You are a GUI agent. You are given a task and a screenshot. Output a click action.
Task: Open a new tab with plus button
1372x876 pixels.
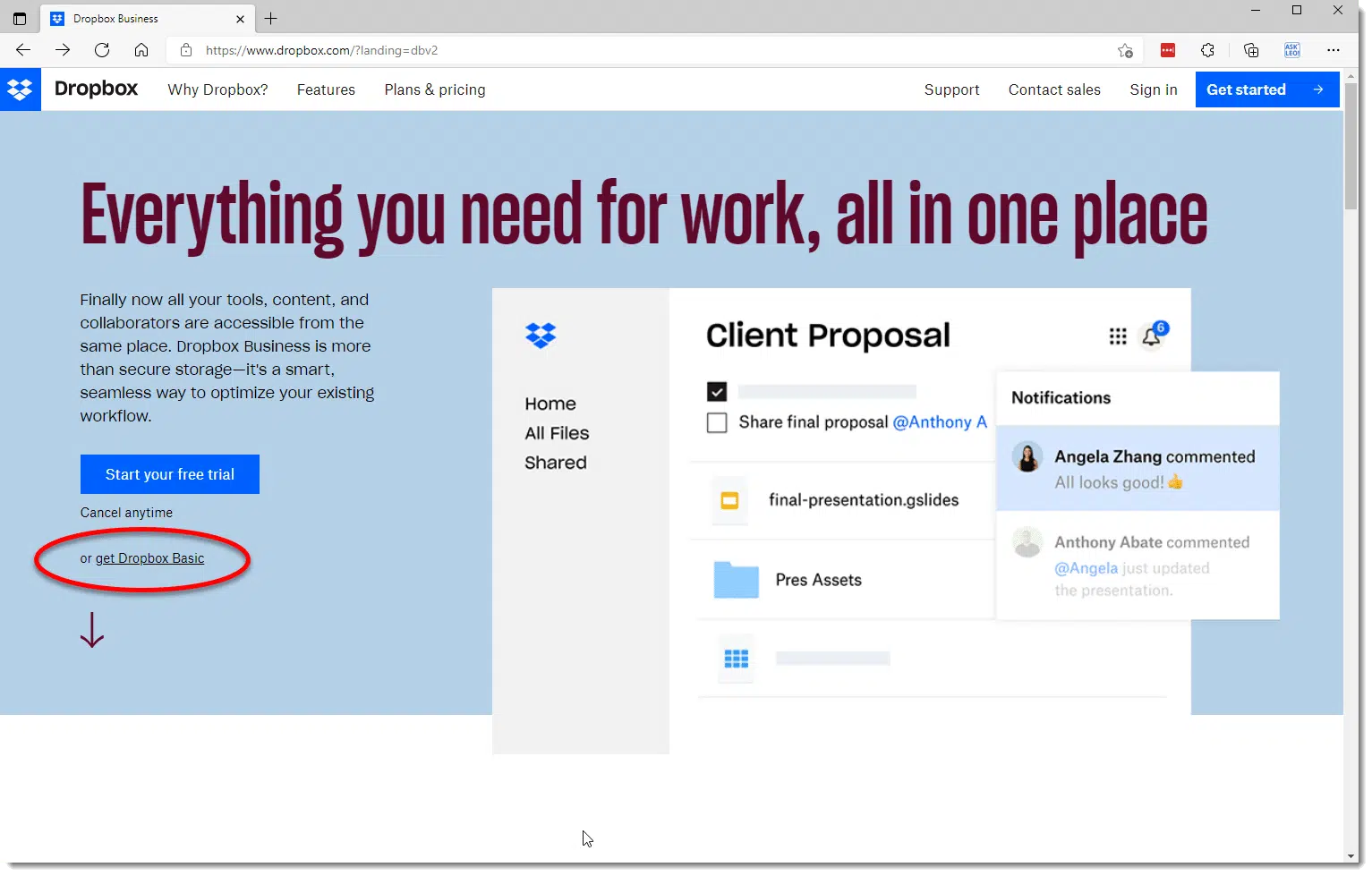point(271,18)
